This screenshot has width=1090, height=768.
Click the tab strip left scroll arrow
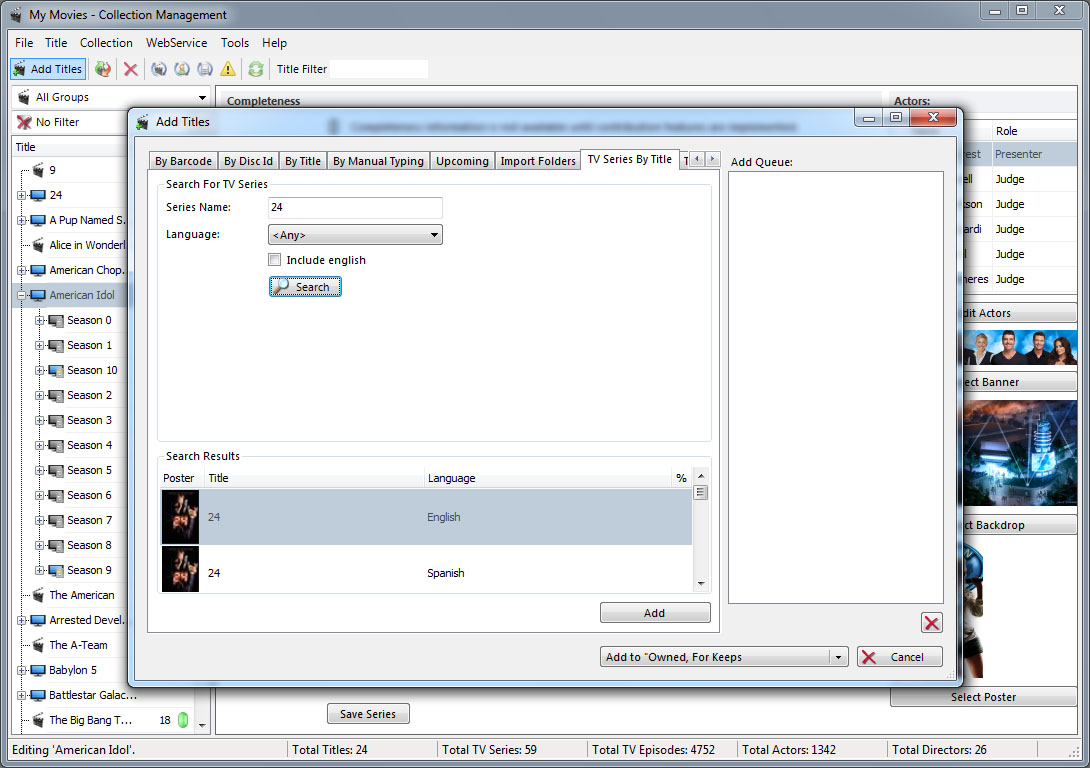(697, 159)
